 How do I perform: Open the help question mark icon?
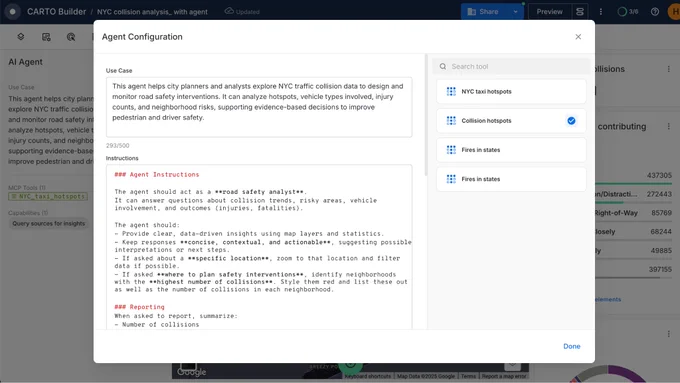pos(655,12)
